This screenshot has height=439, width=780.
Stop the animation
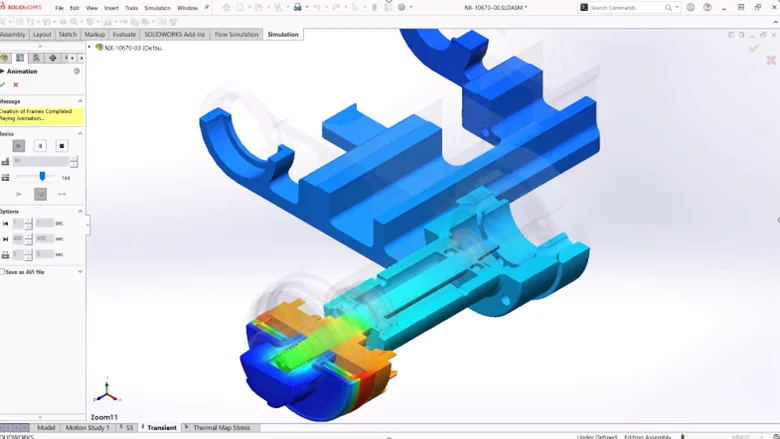(62, 146)
